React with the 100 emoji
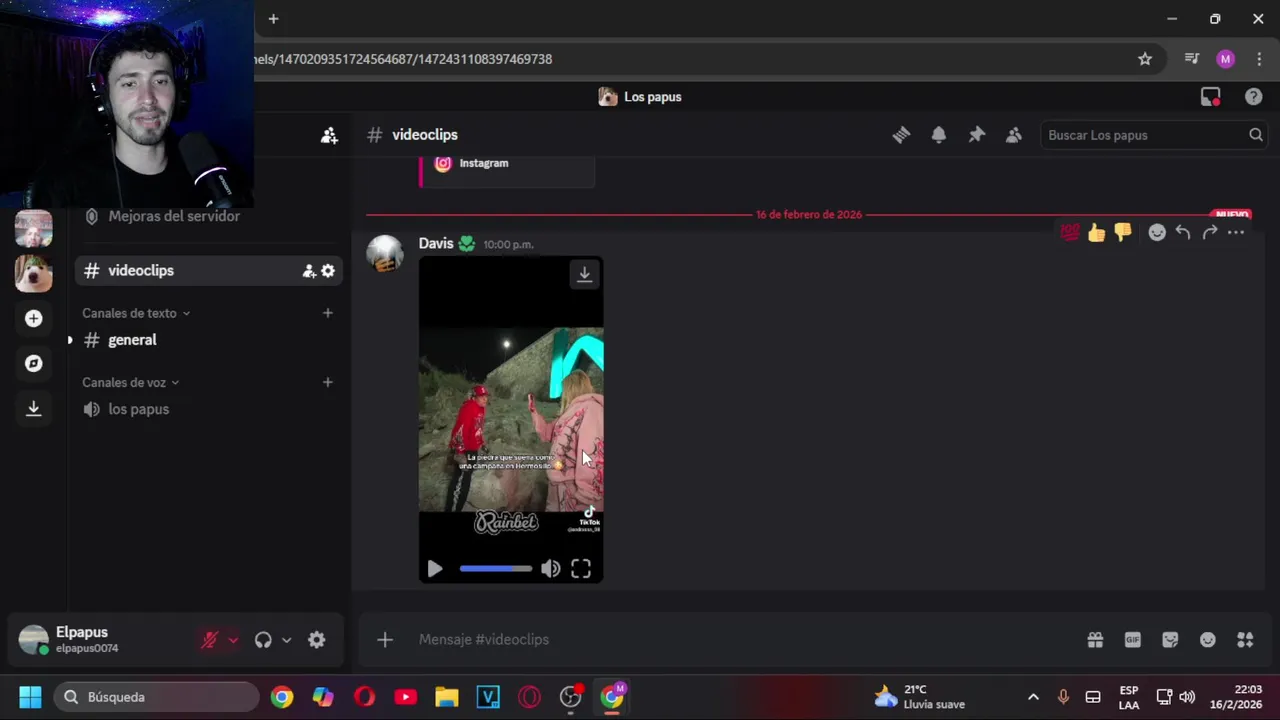The height and width of the screenshot is (720, 1280). 1070,232
